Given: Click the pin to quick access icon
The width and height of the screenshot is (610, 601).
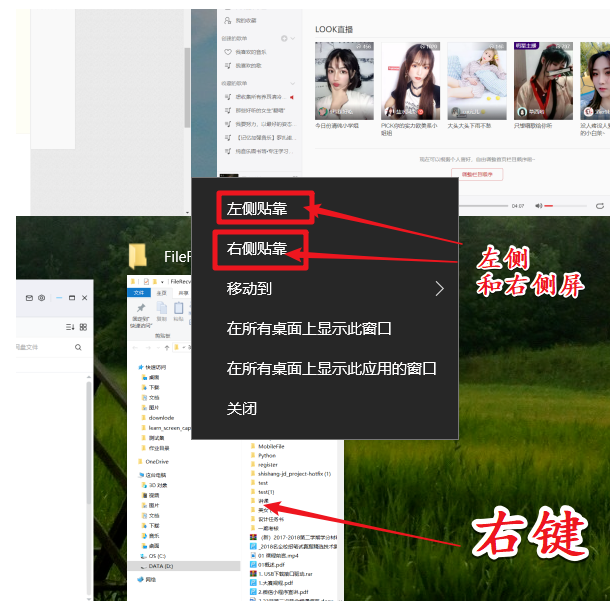Looking at the screenshot, I should point(141,308).
